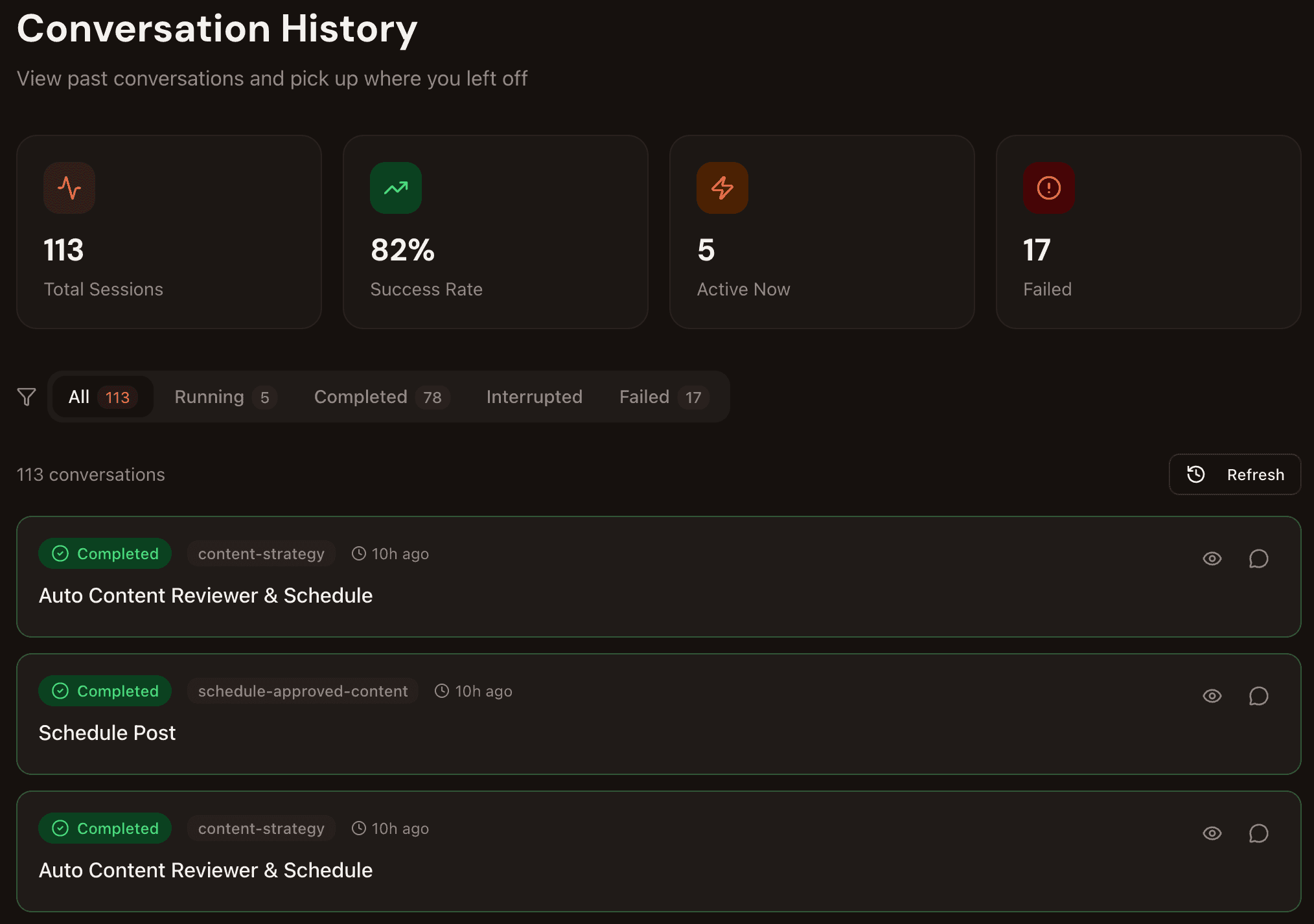
Task: Open the Schedule Post conversation title
Action: pyautogui.click(x=107, y=733)
